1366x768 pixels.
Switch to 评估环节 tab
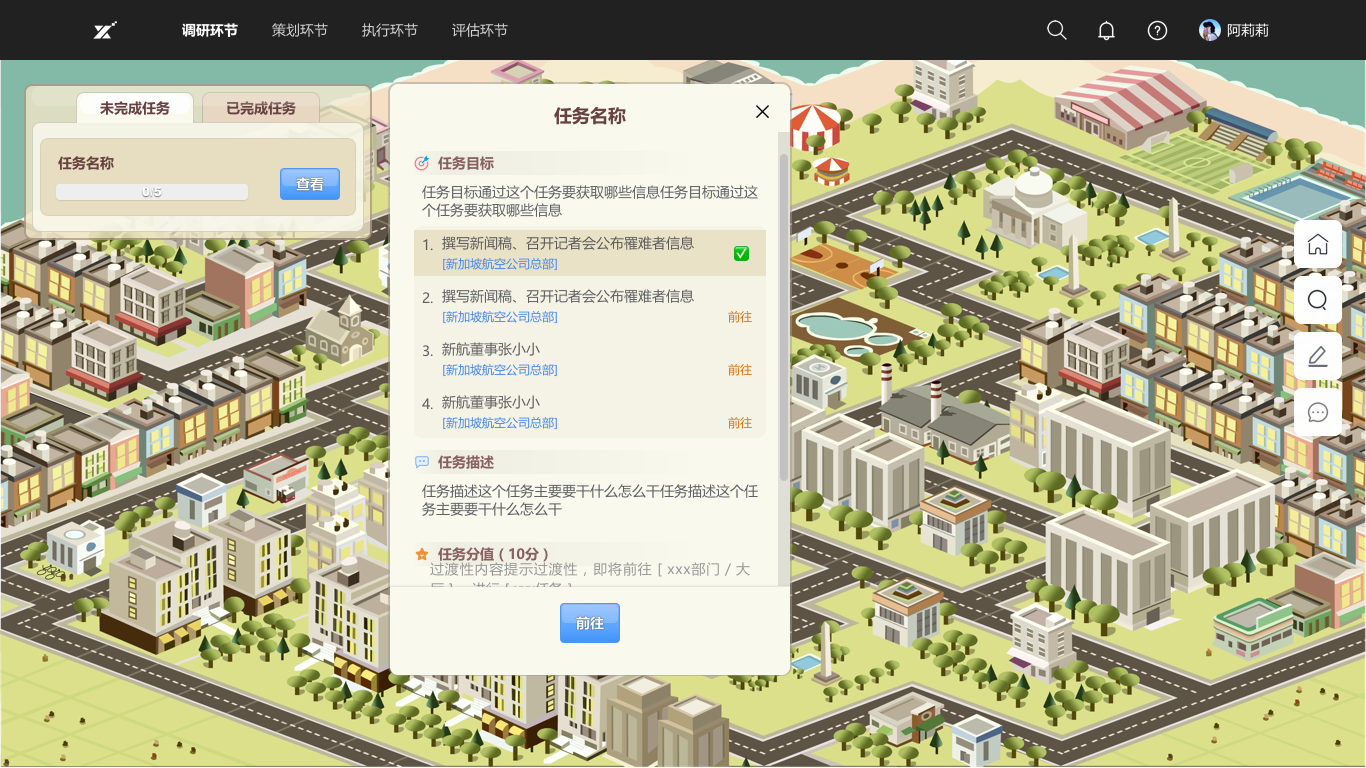pos(480,30)
